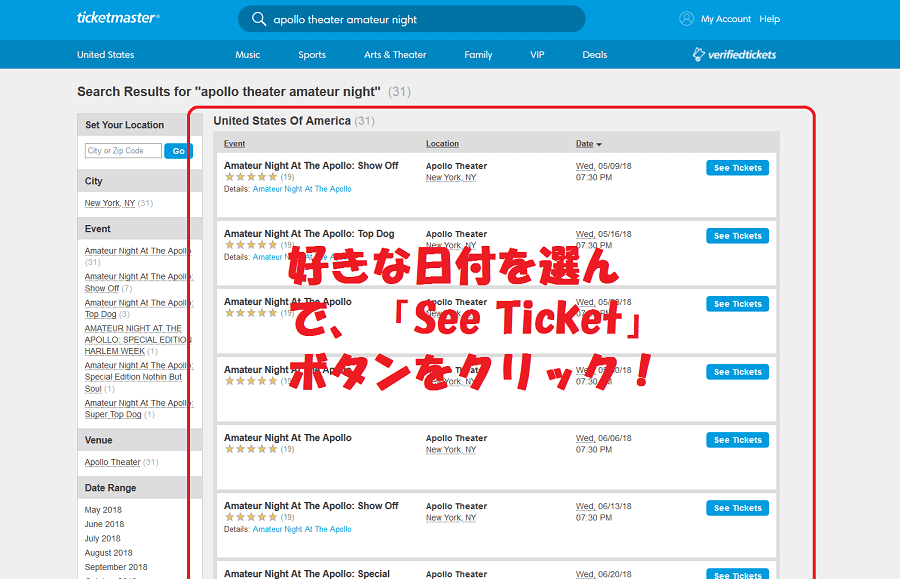Click Wed, 06/06/18 date

click(603, 438)
